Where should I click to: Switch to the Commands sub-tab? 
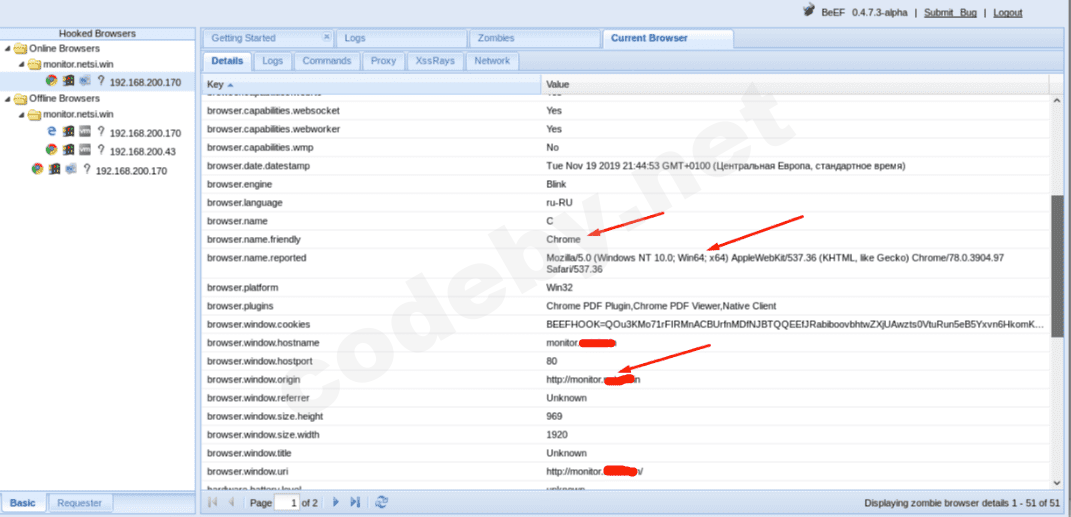tap(326, 61)
